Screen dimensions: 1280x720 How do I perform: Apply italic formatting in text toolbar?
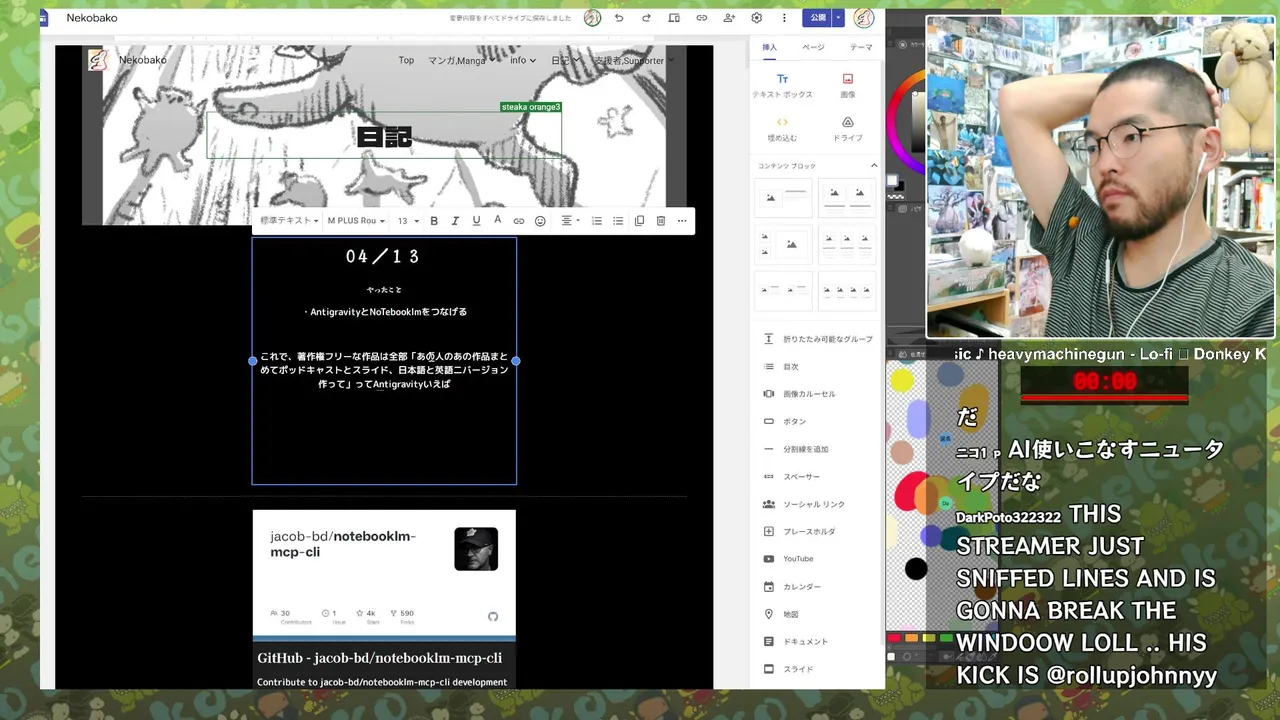[x=455, y=221]
